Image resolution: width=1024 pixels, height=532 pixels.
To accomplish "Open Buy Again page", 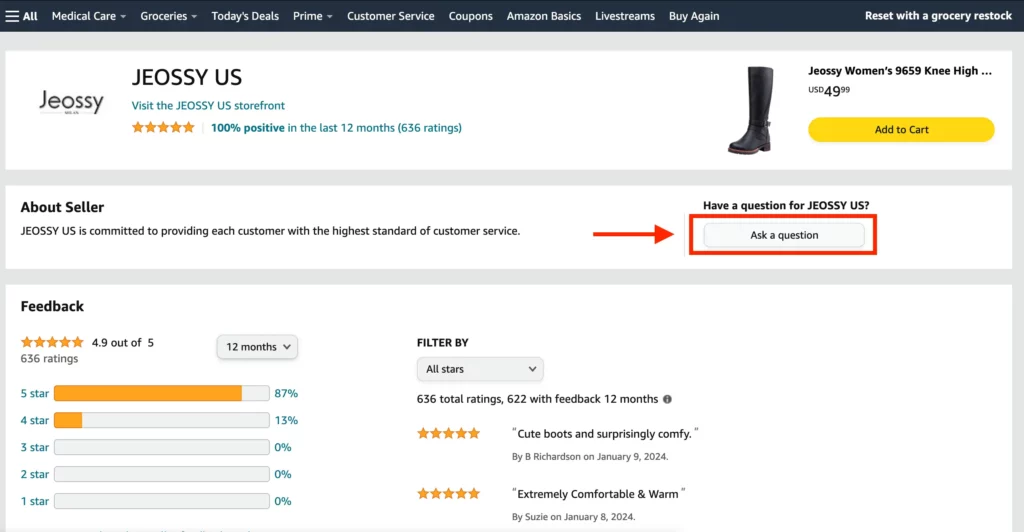I will (694, 16).
